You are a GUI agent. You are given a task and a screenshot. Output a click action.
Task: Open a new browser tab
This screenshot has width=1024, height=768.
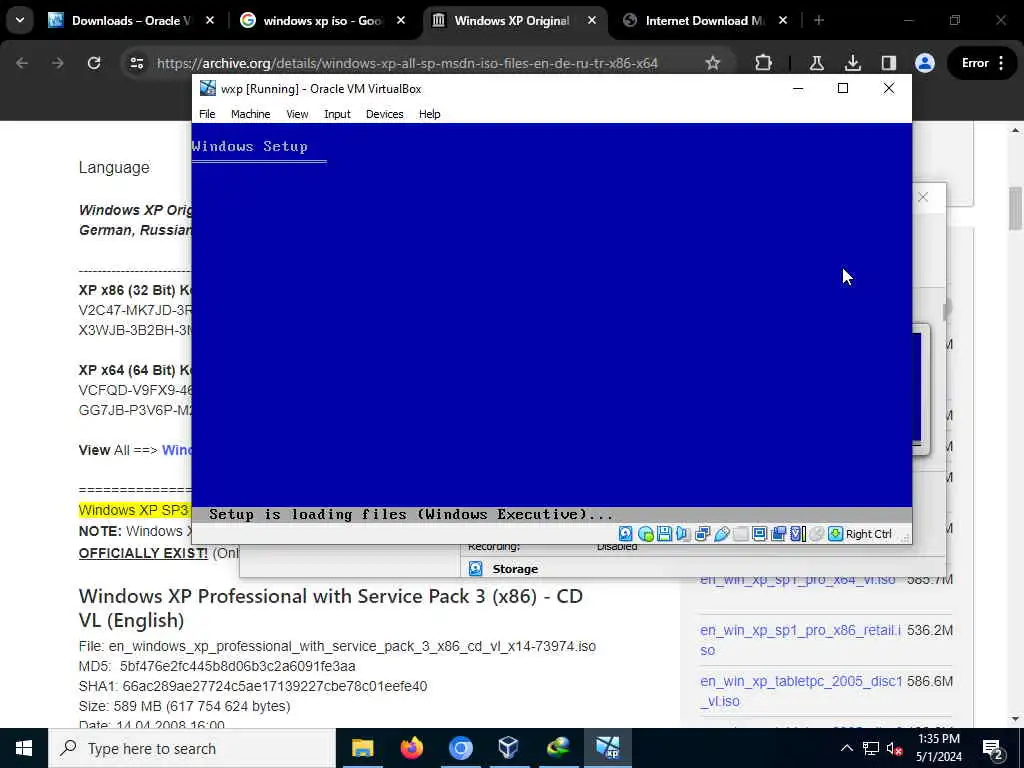tap(818, 20)
